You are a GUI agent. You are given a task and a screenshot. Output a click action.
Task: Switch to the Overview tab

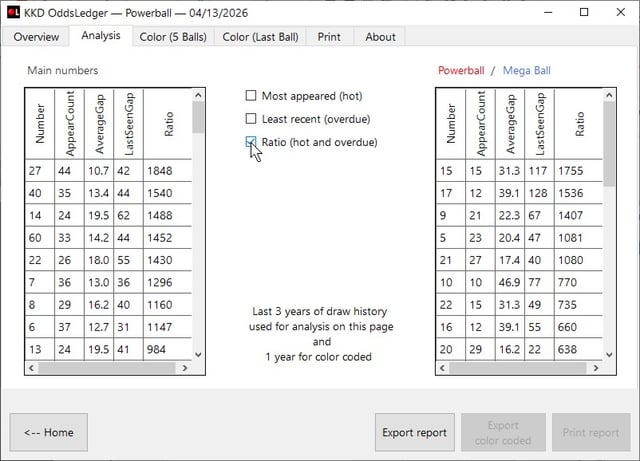coord(35,37)
